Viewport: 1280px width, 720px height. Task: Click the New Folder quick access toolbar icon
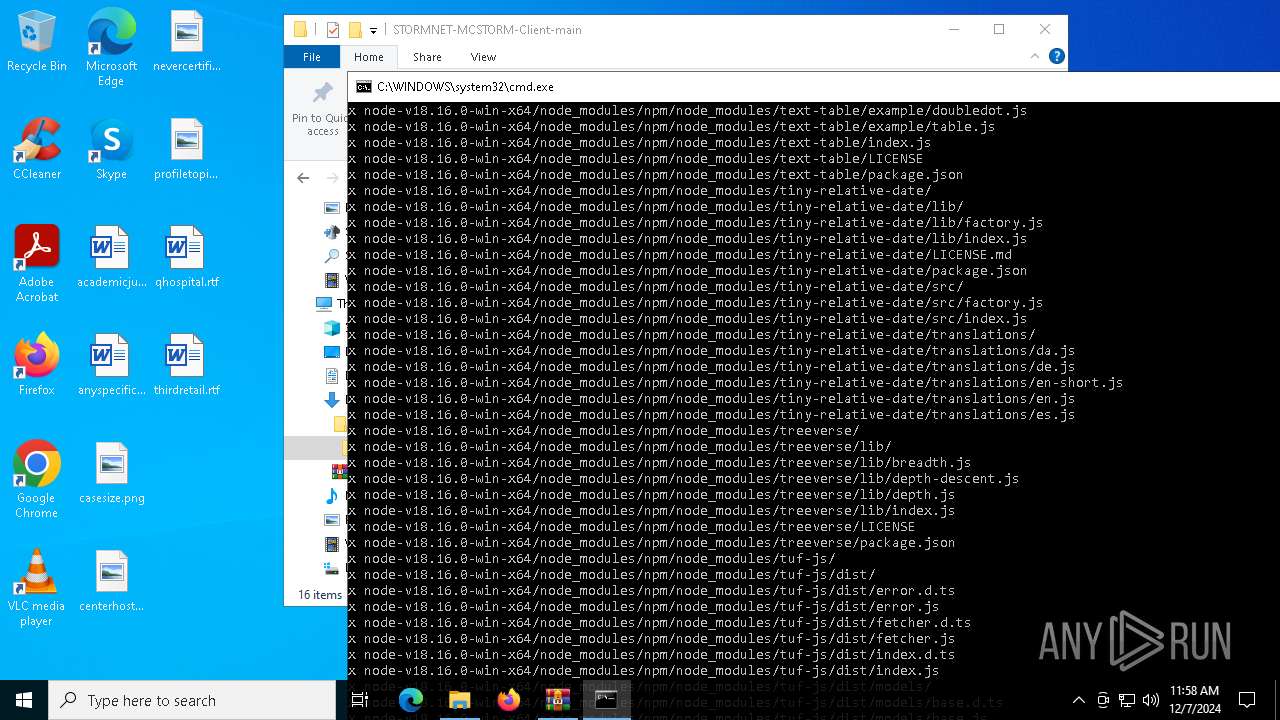pos(354,30)
